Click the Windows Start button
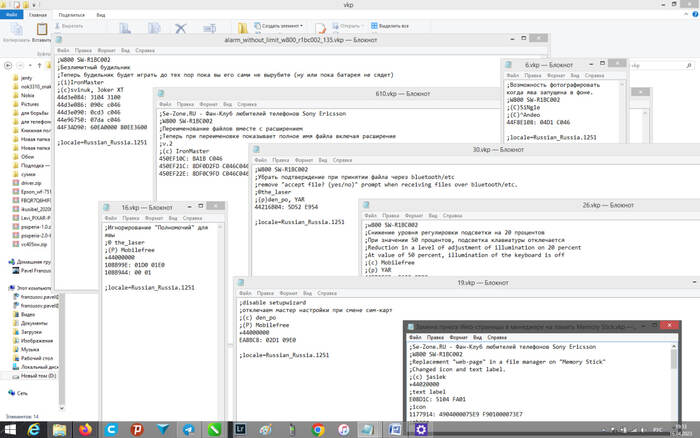The image size is (700, 438). point(10,428)
